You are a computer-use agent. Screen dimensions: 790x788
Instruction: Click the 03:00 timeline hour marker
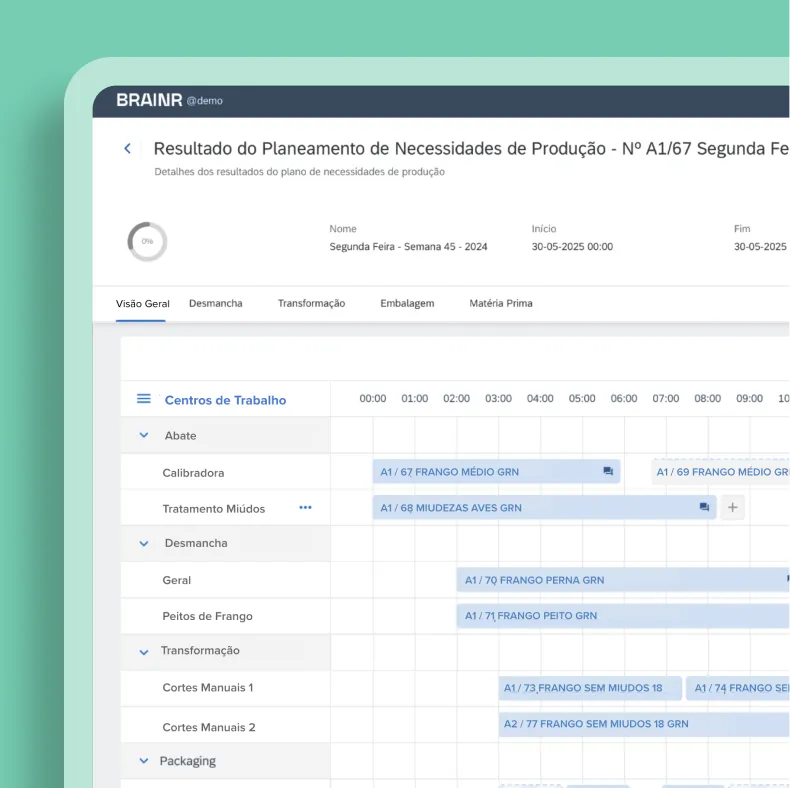coord(498,399)
